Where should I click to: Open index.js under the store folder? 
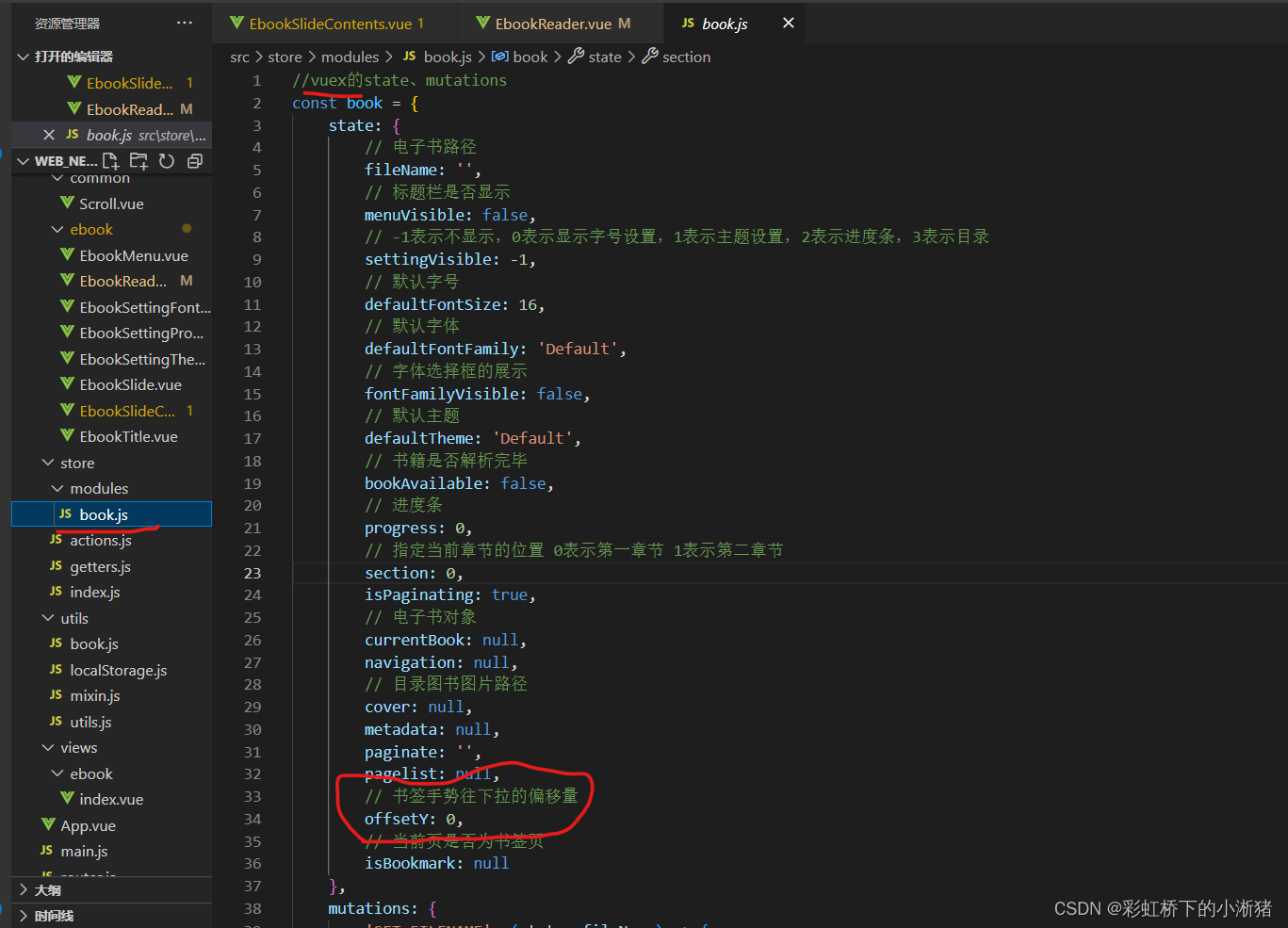111,592
